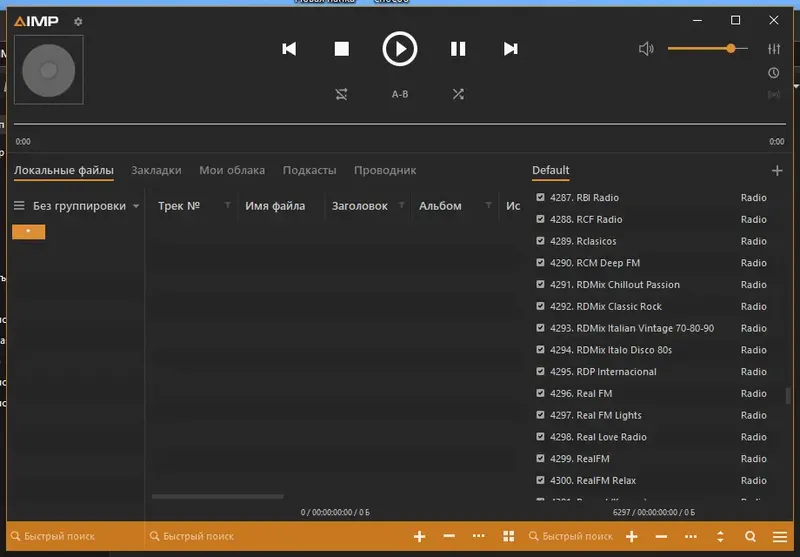Image resolution: width=800 pixels, height=557 pixels.
Task: Switch to Локальные файлы tab
Action: 64,170
